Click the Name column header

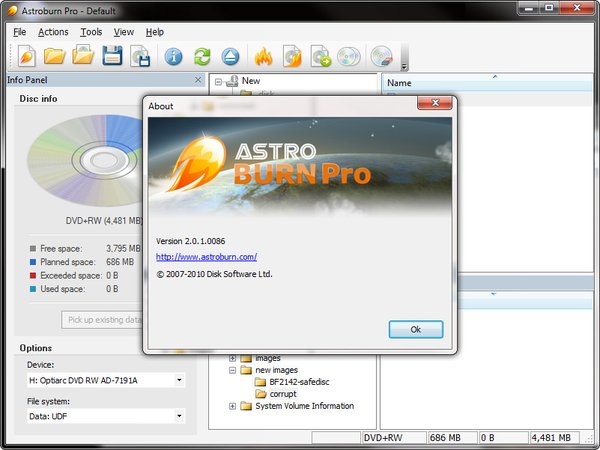pos(400,83)
